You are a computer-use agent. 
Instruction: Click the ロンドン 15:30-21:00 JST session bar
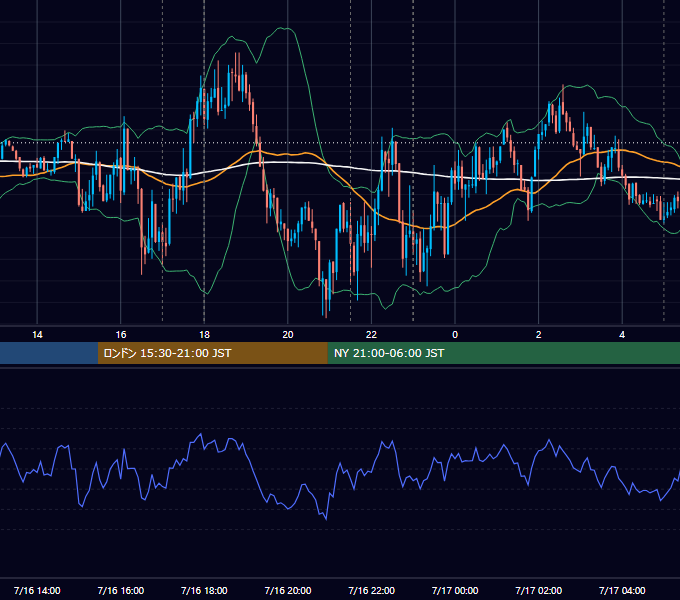pyautogui.click(x=212, y=353)
